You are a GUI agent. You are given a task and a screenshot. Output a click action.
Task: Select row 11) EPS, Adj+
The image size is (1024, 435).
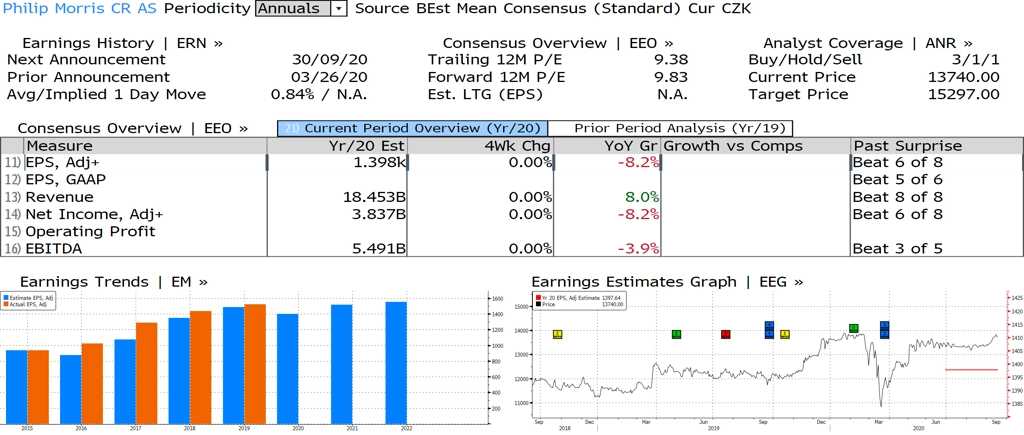tap(512, 163)
